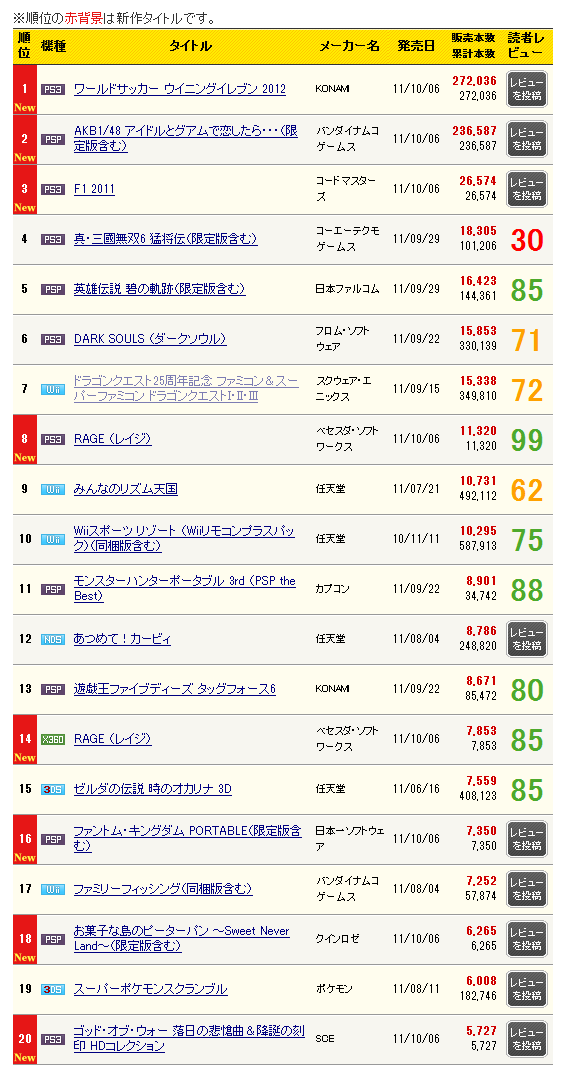Open ドラゴンクエスト25周年記念 title link

tap(186, 389)
